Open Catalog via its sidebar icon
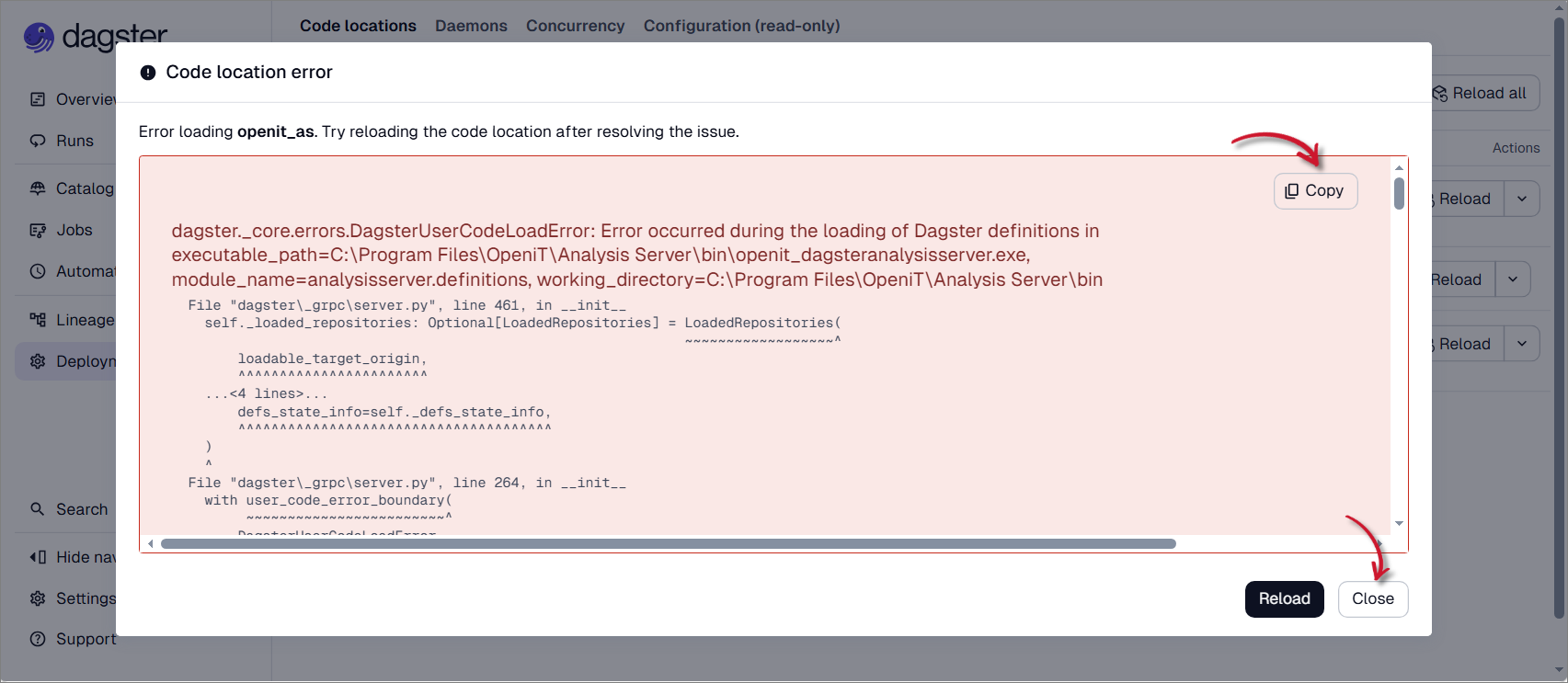The image size is (1568, 683). [38, 188]
